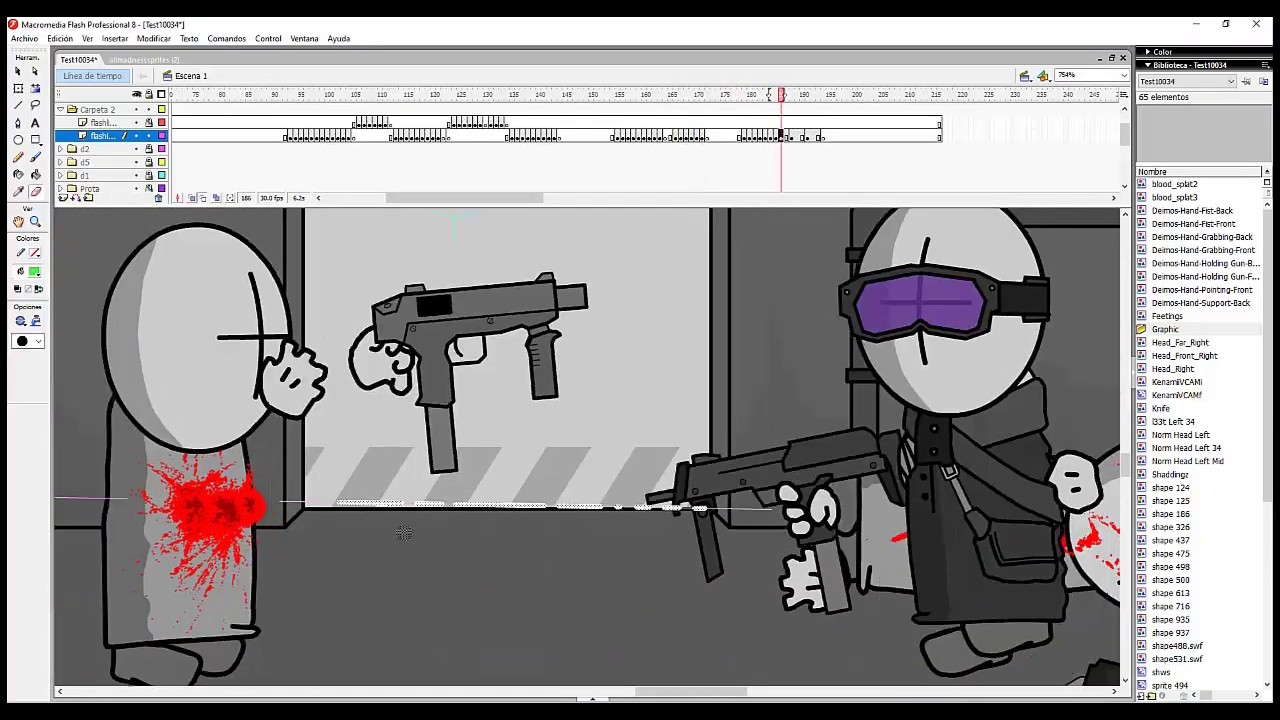1280x720 pixels.
Task: Collapse the Carpeta 2 layer folder
Action: (61, 109)
